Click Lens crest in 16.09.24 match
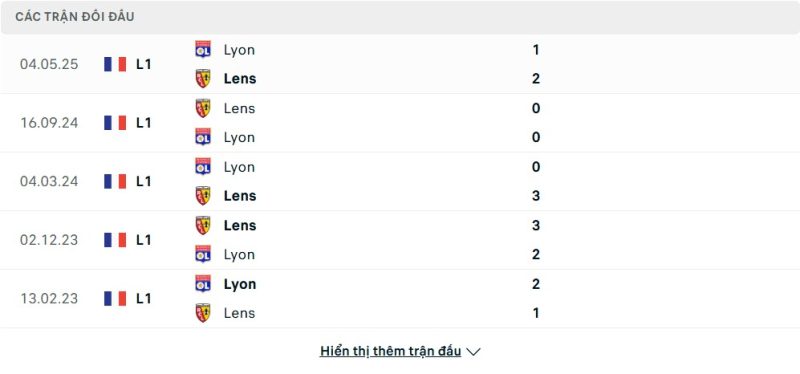The width and height of the screenshot is (800, 374). (203, 108)
